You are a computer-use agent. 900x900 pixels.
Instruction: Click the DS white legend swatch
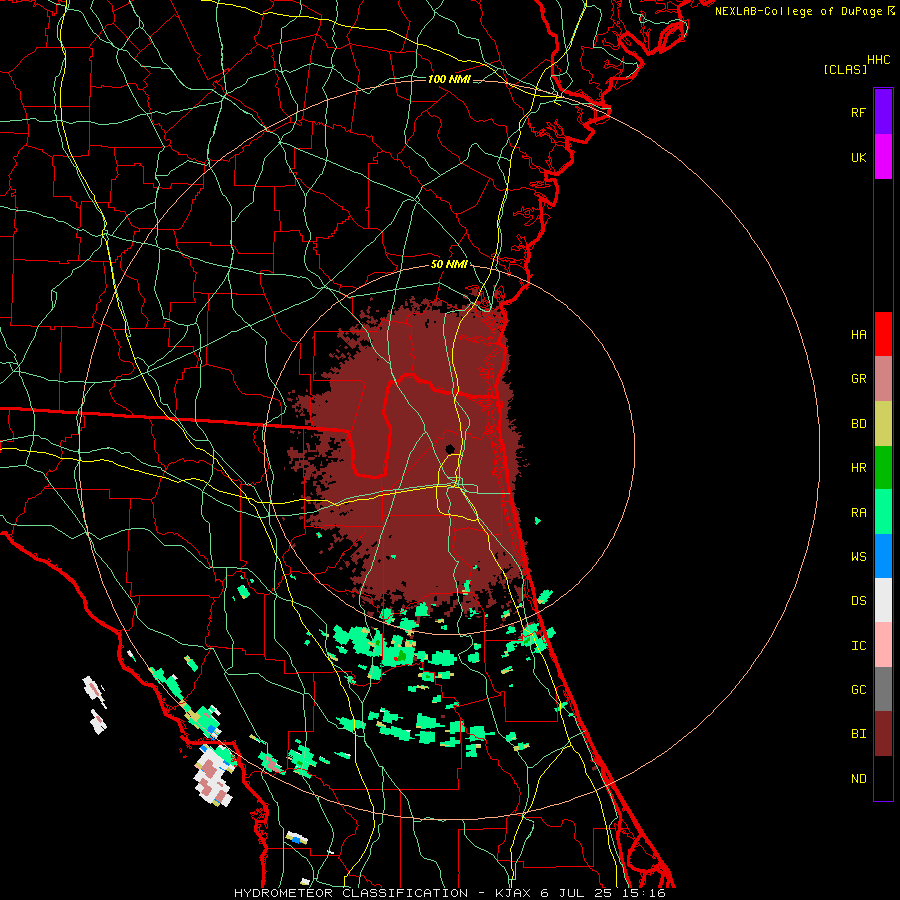pos(883,600)
